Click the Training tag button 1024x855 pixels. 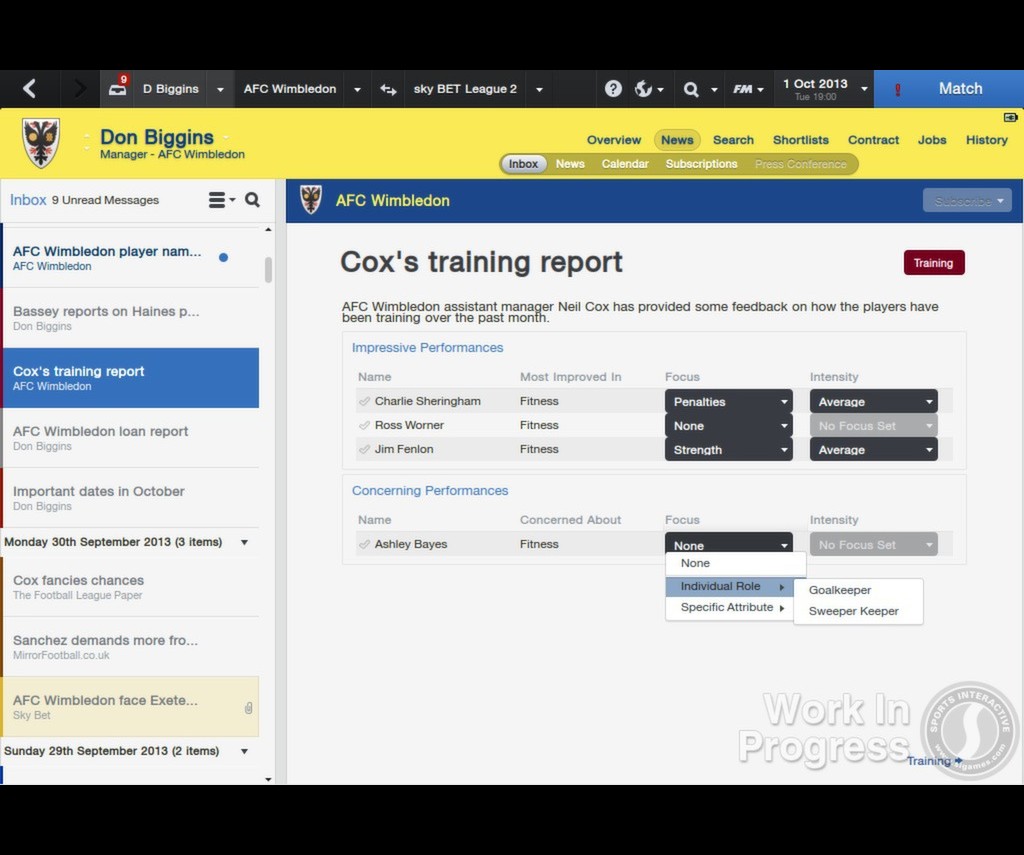coord(933,263)
